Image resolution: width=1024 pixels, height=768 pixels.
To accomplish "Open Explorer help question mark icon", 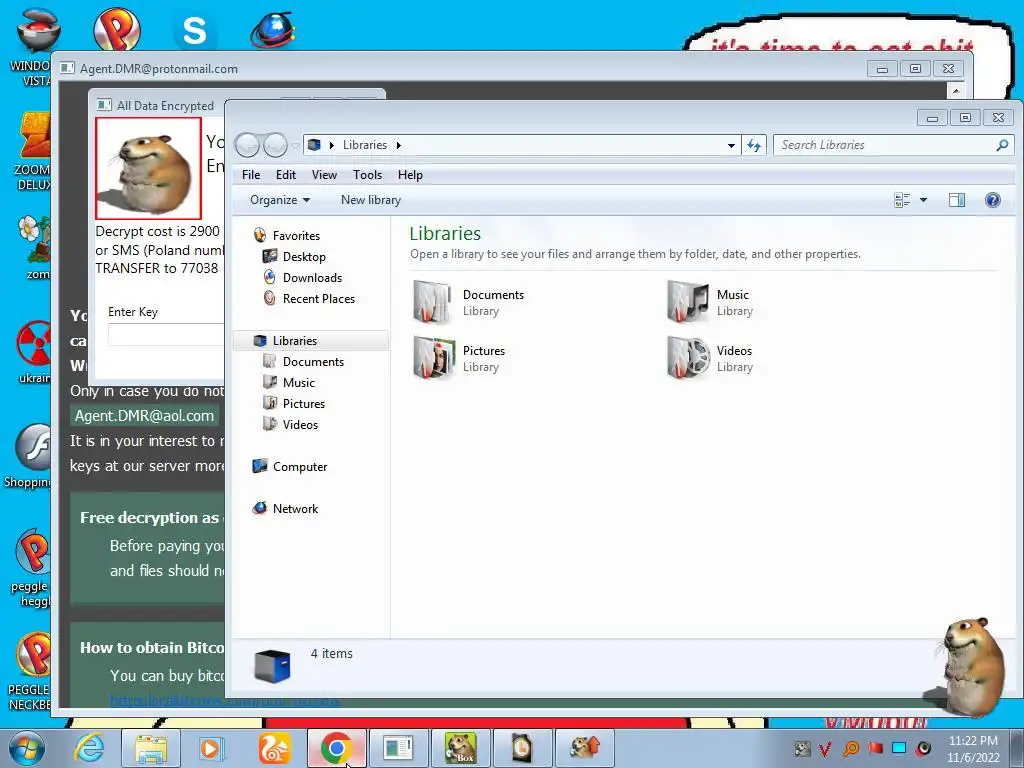I will [993, 200].
